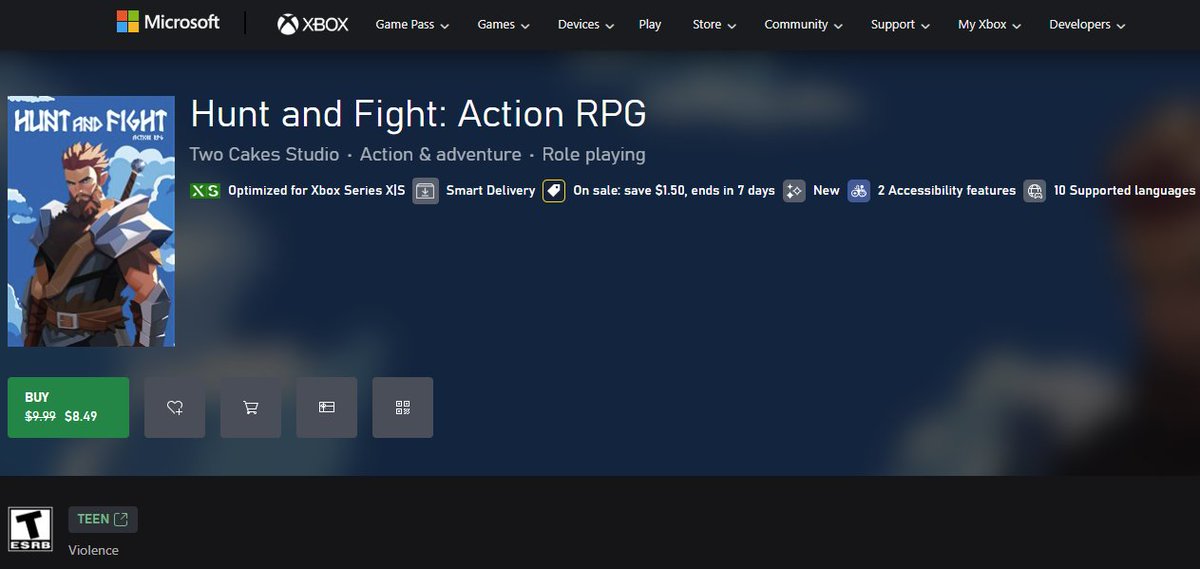Image resolution: width=1200 pixels, height=569 pixels.
Task: Click the On sale: save $1.50 text
Action: (674, 190)
